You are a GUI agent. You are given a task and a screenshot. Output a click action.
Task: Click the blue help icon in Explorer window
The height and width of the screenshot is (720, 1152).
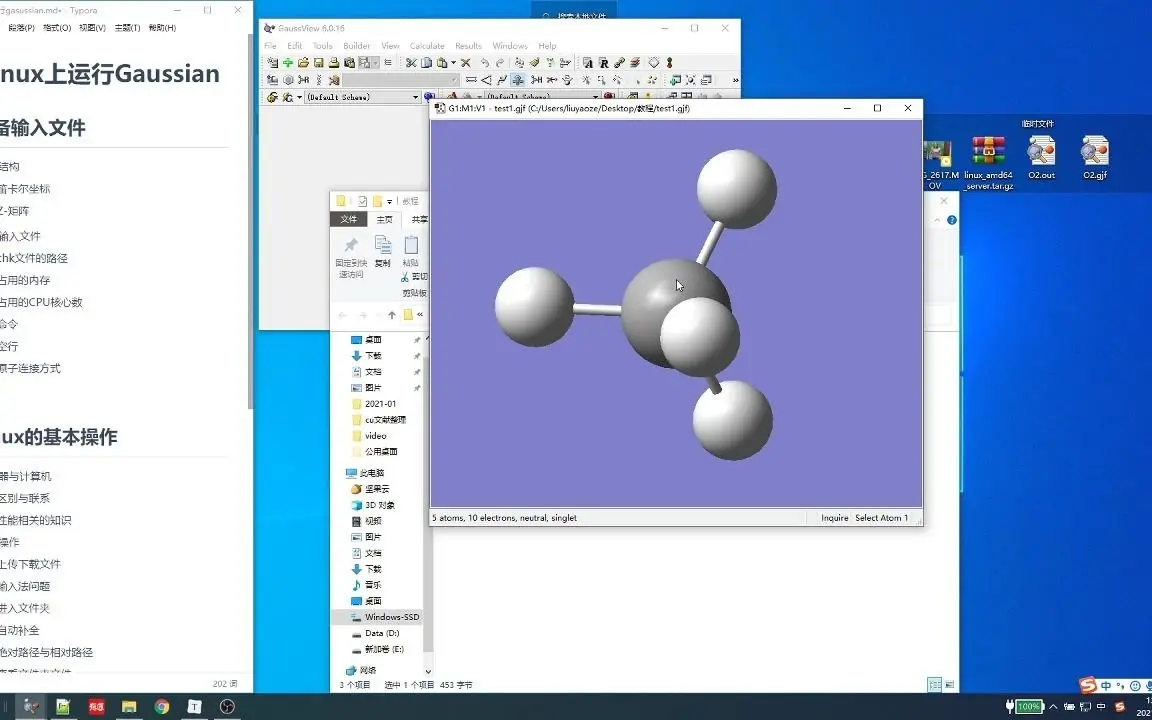pos(952,220)
